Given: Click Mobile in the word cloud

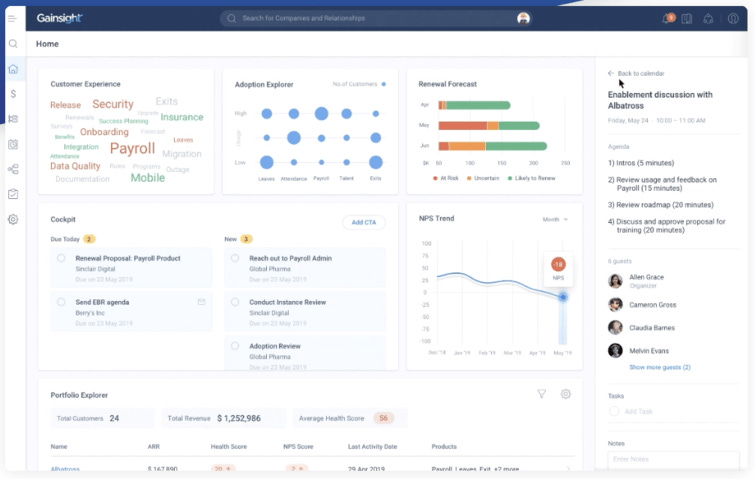Looking at the screenshot, I should 148,178.
